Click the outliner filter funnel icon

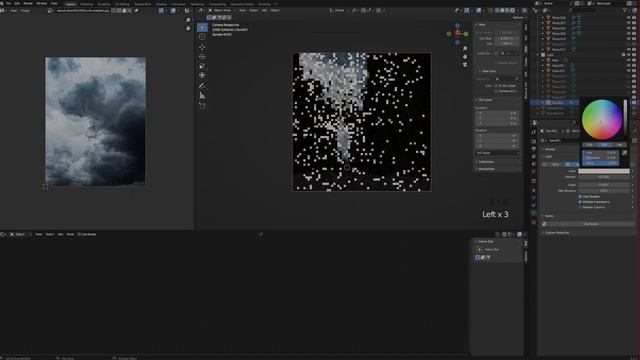point(625,10)
